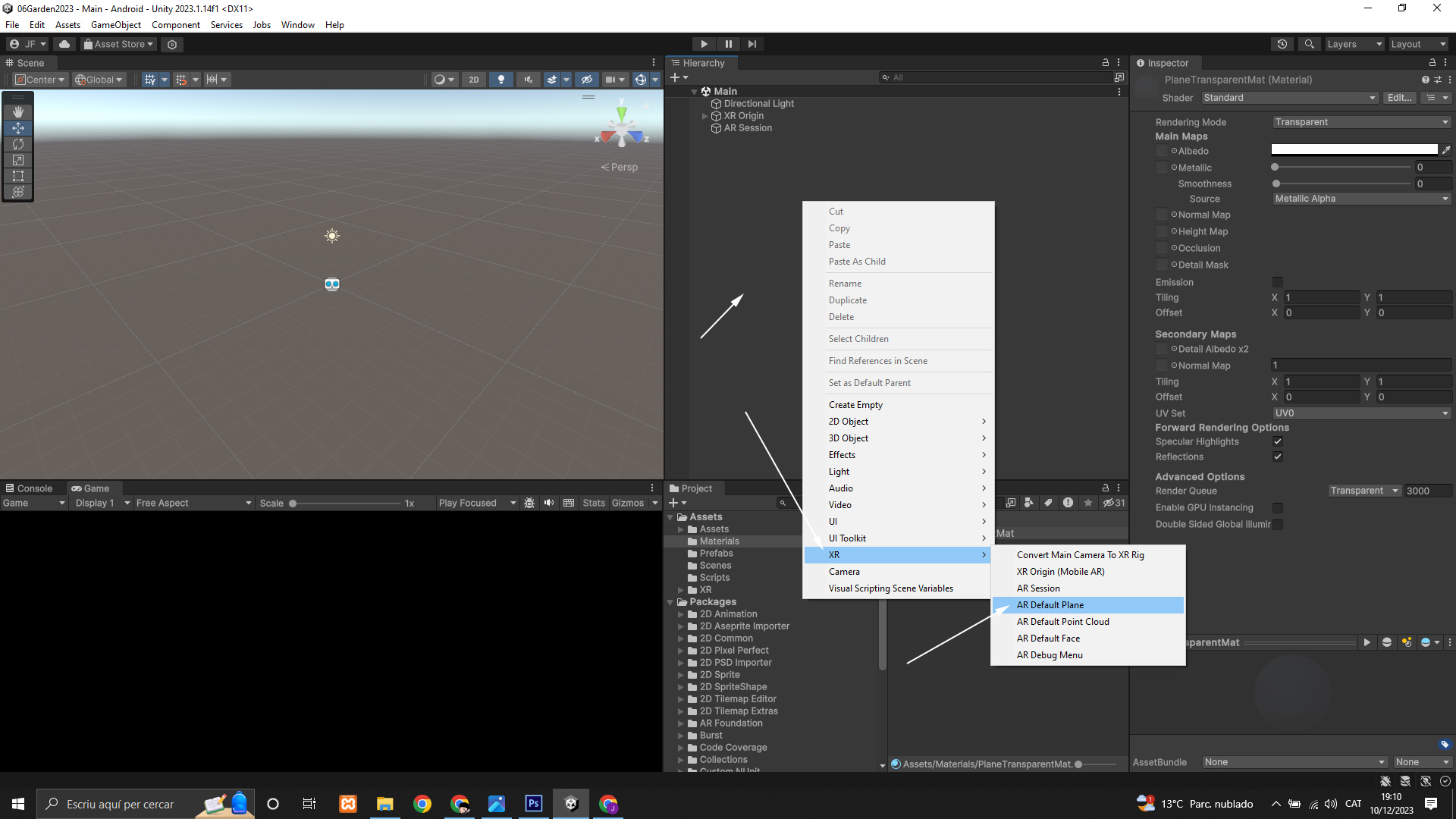Image resolution: width=1456 pixels, height=819 pixels.
Task: Open the Rendering Mode dropdown
Action: click(x=1360, y=122)
